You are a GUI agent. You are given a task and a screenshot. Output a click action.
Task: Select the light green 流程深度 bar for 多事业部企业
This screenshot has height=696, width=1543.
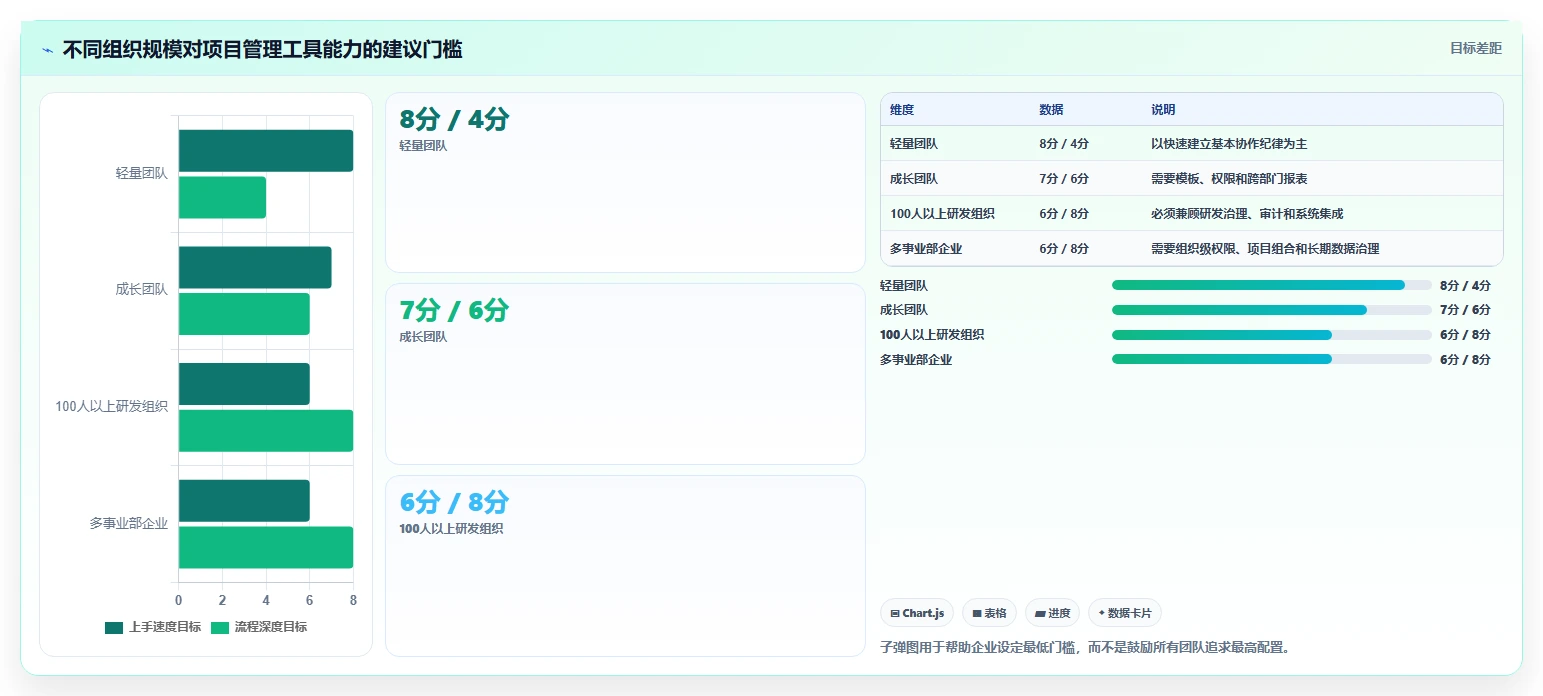pyautogui.click(x=266, y=547)
